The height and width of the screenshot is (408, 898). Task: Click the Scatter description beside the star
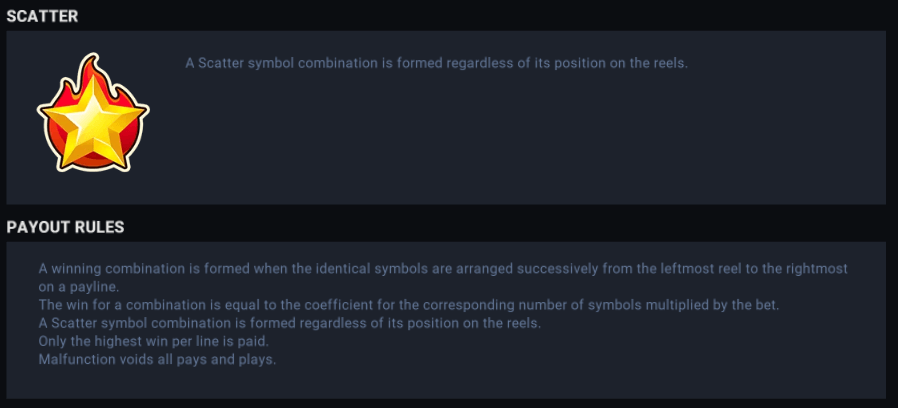[437, 63]
